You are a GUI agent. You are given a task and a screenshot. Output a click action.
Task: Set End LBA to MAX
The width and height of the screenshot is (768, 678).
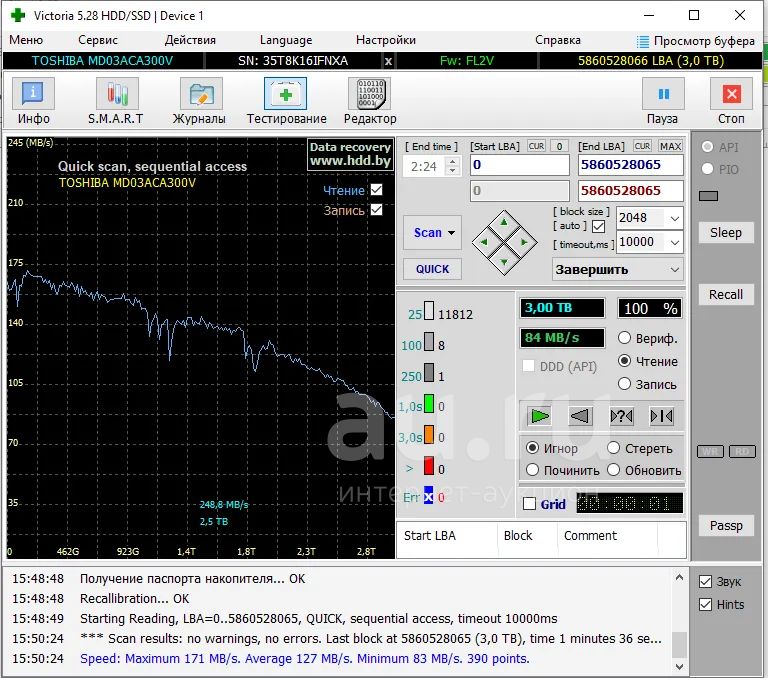[x=670, y=146]
